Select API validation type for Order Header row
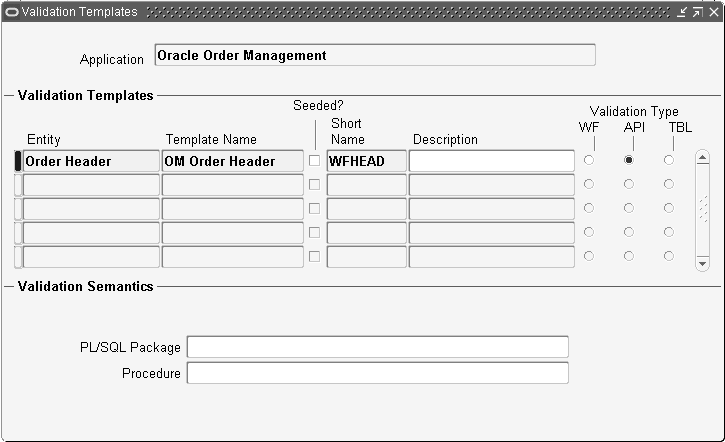 pyautogui.click(x=629, y=160)
